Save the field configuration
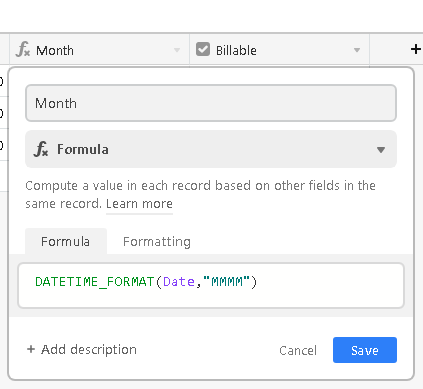The width and height of the screenshot is (423, 389). click(365, 350)
